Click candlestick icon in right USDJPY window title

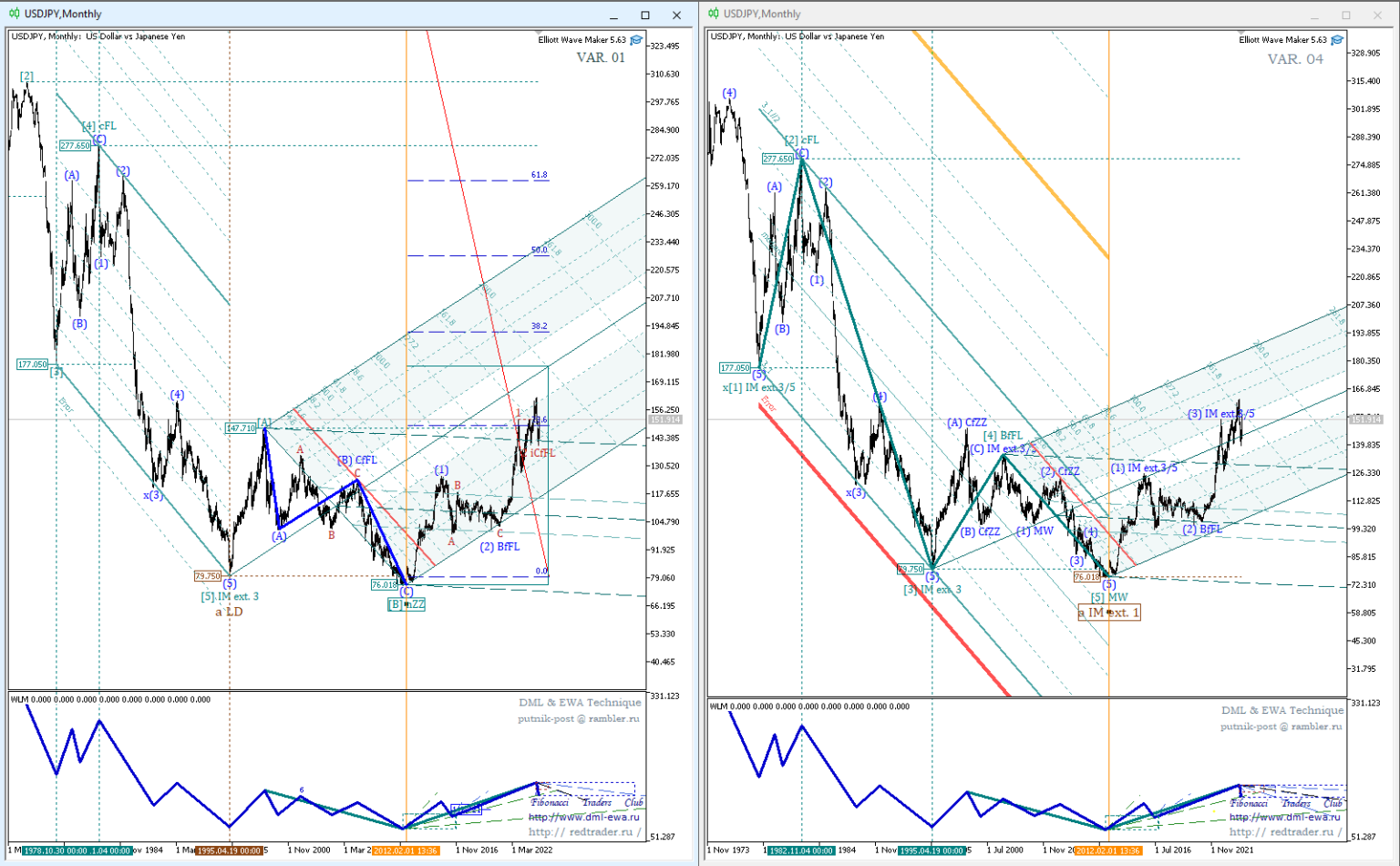click(x=714, y=14)
